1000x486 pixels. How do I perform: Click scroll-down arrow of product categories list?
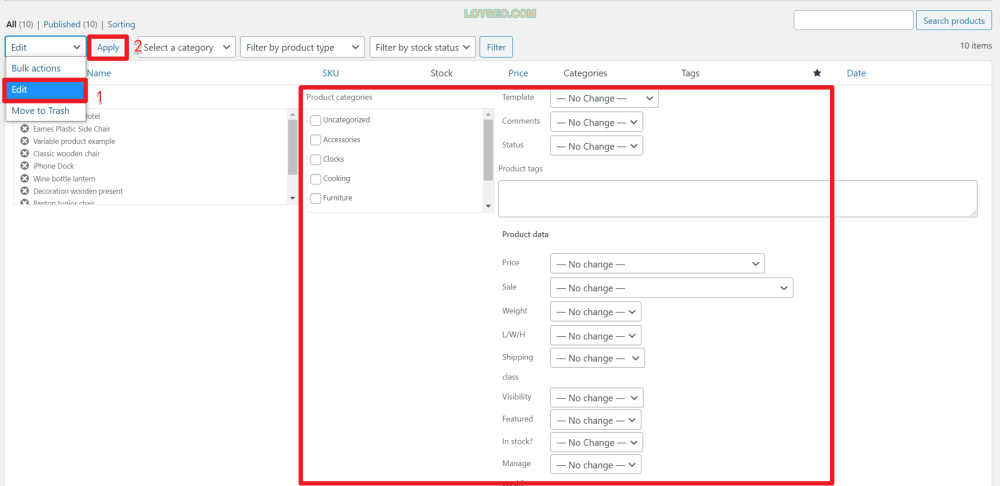click(489, 206)
